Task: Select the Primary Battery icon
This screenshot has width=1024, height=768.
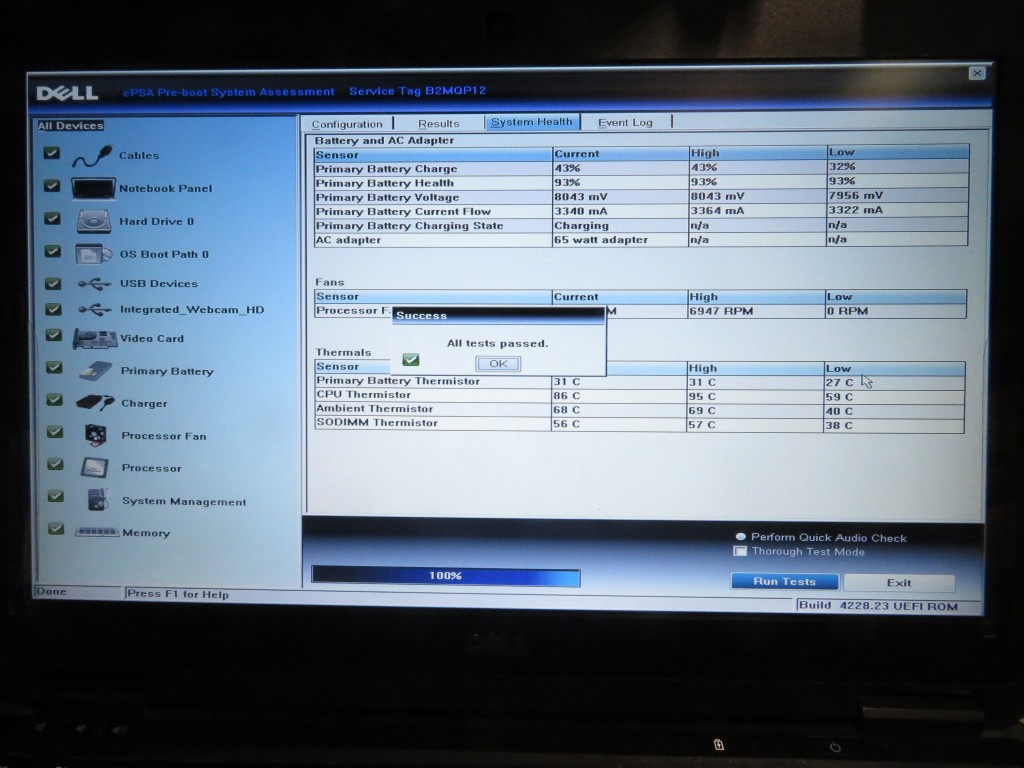Action: click(x=96, y=371)
